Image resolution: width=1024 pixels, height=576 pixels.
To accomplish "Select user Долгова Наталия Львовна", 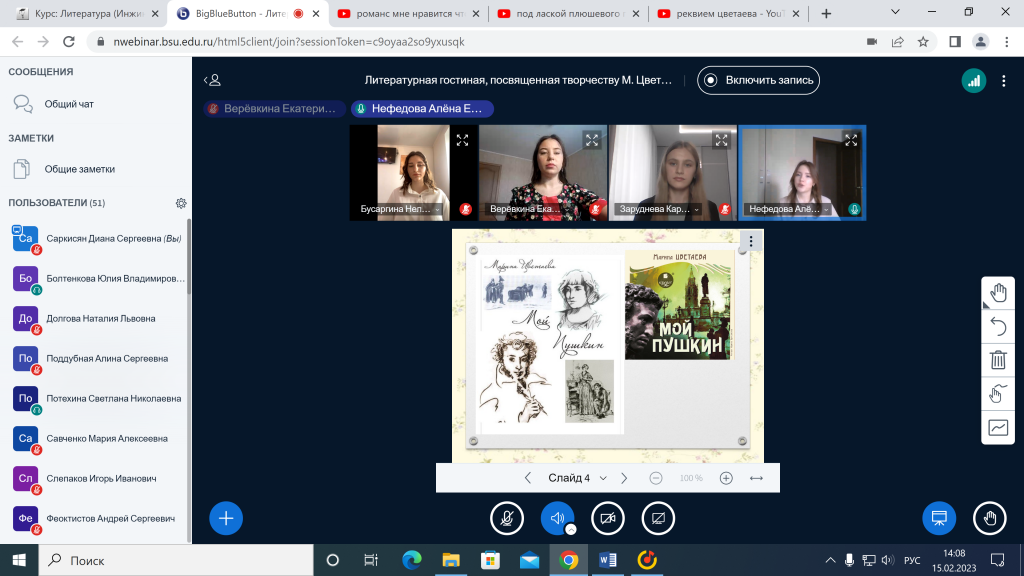I will [98, 319].
